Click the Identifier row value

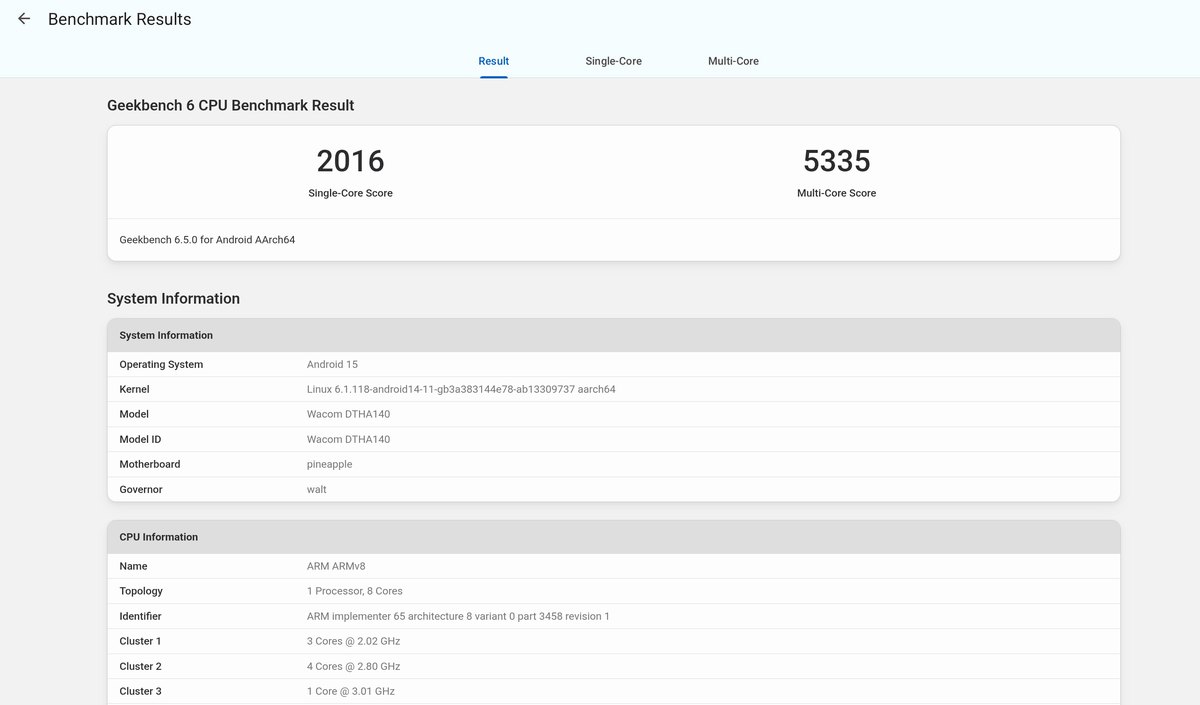click(457, 616)
